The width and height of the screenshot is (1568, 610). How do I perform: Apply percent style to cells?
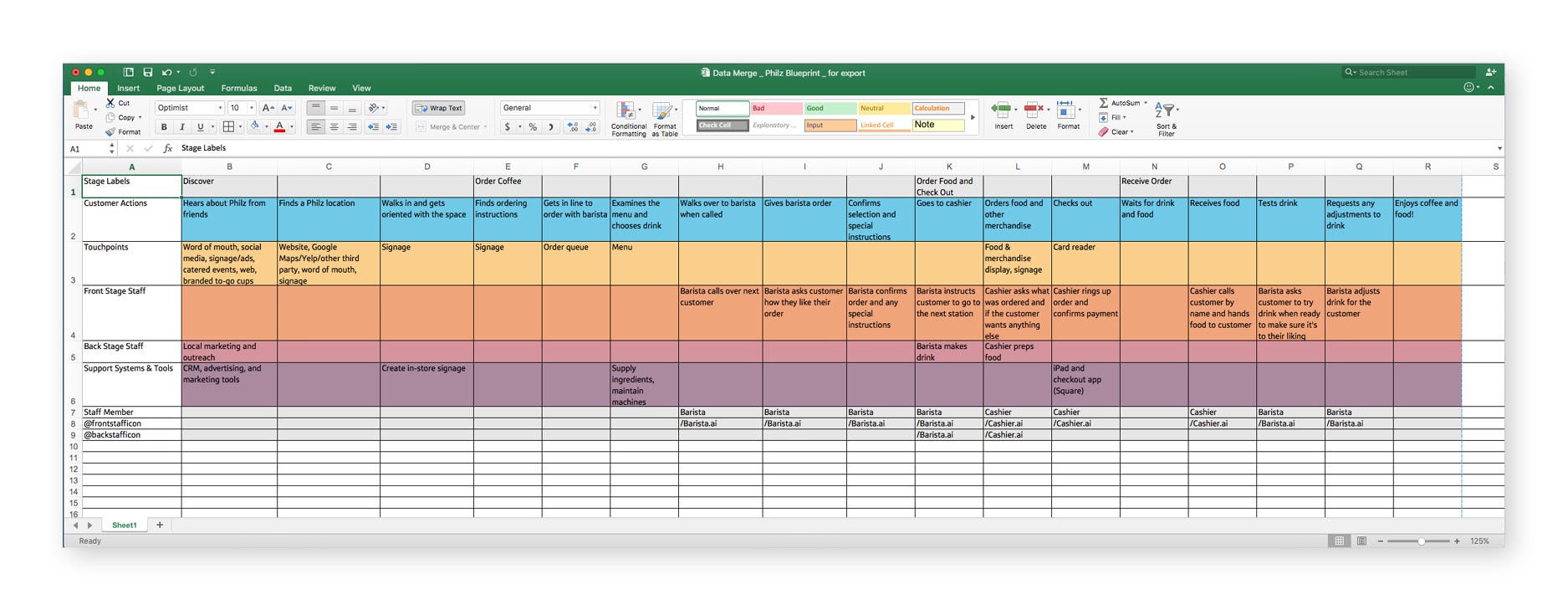click(533, 127)
